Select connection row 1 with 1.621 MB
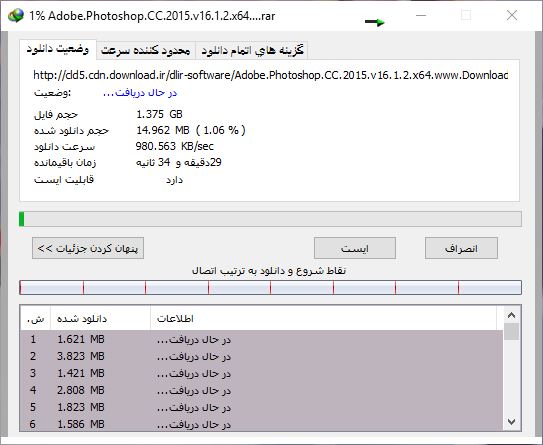The width and height of the screenshot is (543, 445). (x=261, y=339)
